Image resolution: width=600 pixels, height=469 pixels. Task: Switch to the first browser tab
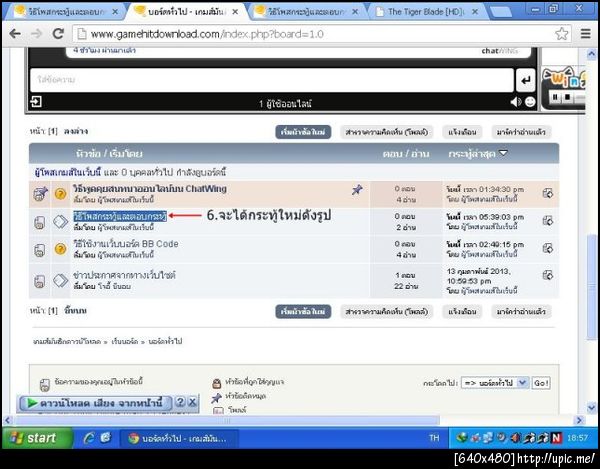(x=65, y=12)
